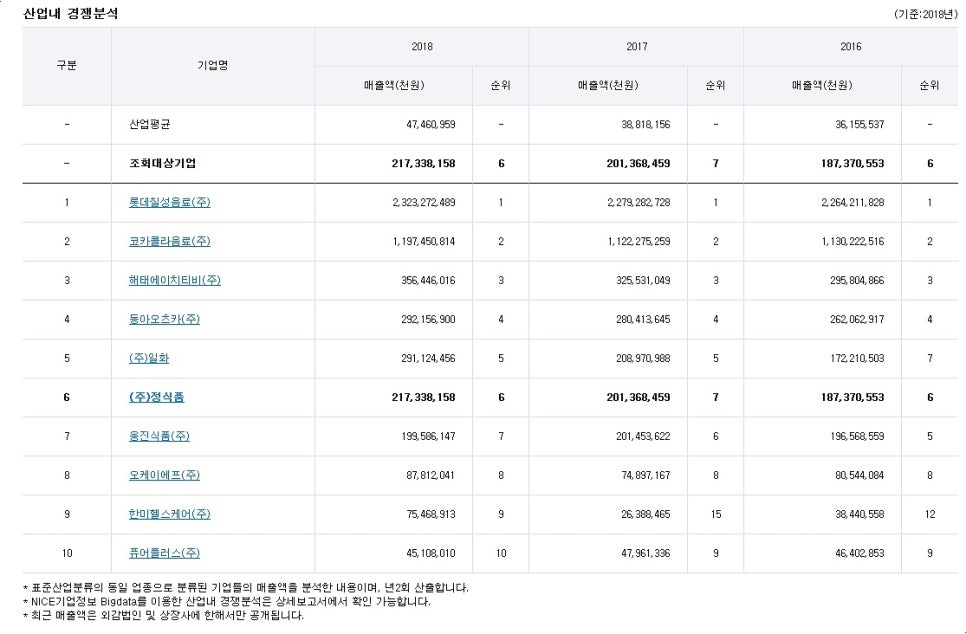
Task: Select 2018 sales value 45,108,010
Action: (431, 553)
